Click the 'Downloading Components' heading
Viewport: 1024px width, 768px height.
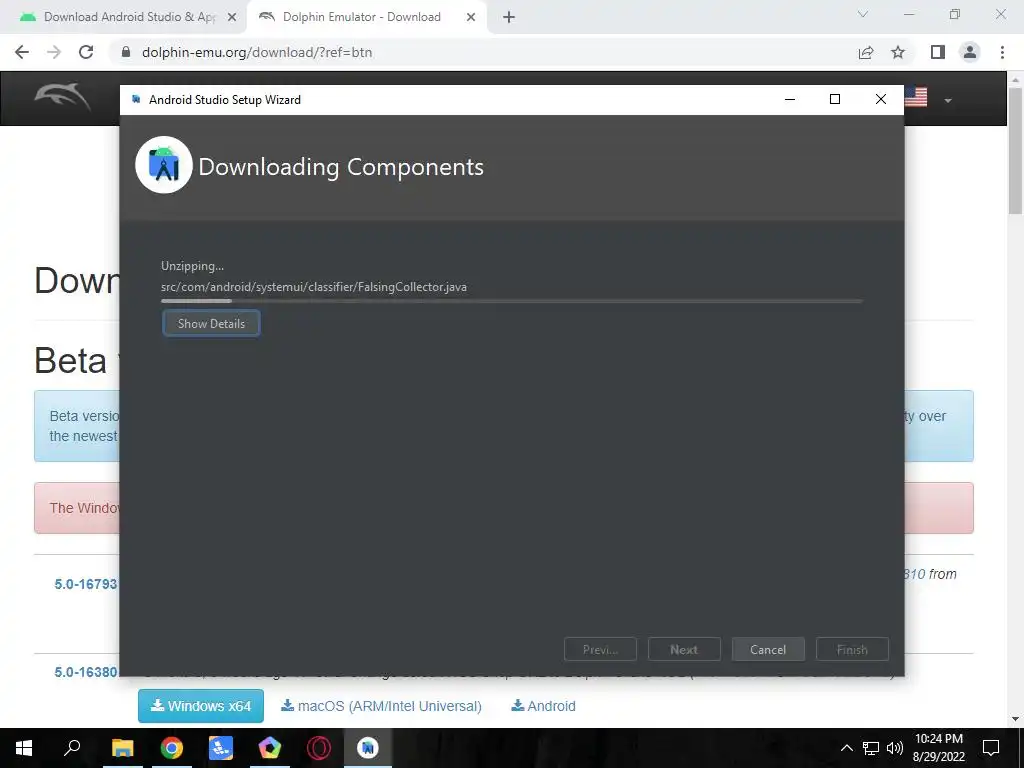[341, 167]
